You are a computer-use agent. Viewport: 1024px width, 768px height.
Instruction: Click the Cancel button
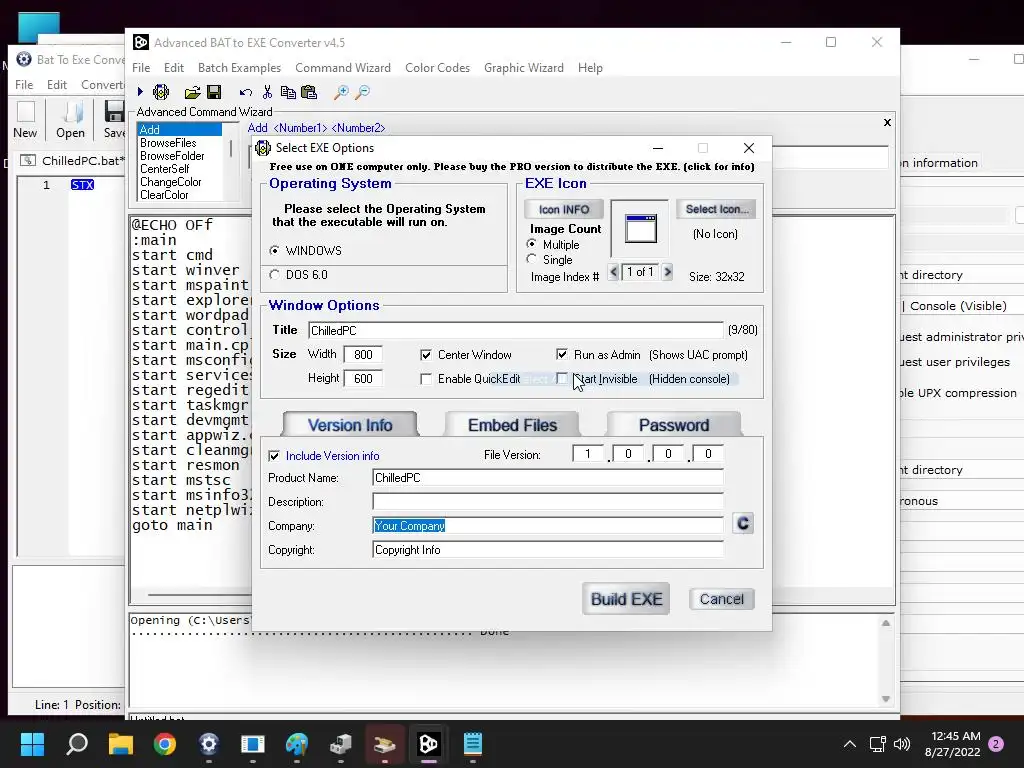[722, 599]
